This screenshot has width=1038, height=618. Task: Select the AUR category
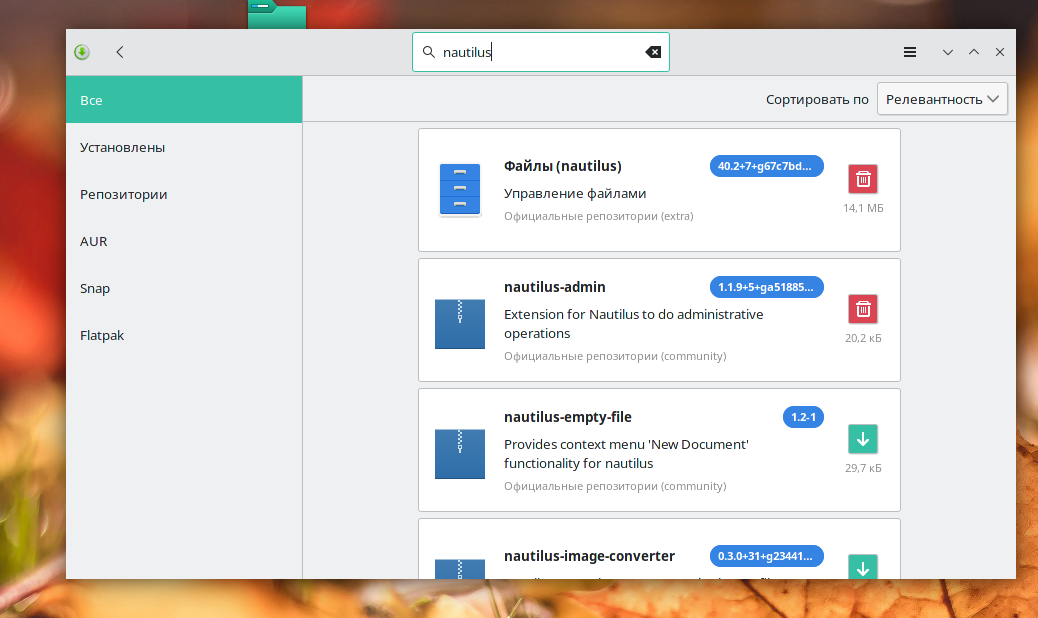[184, 241]
